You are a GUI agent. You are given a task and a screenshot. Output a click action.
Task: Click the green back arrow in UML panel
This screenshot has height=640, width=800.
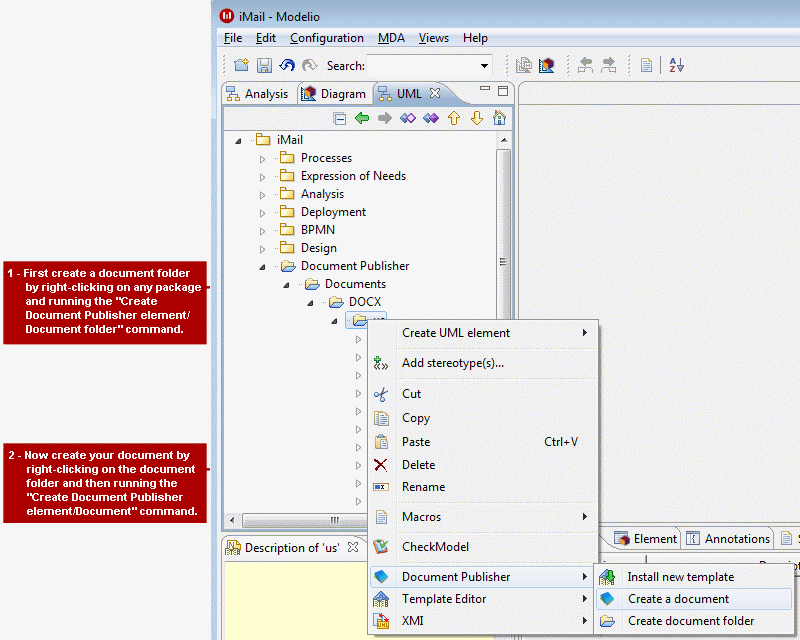tap(362, 118)
